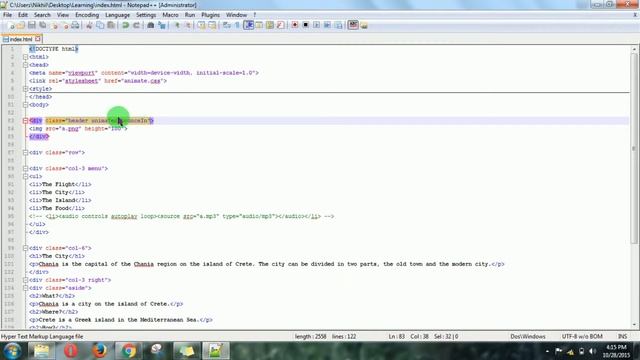640x360 pixels.
Task: Open the Language menu
Action: 117,15
